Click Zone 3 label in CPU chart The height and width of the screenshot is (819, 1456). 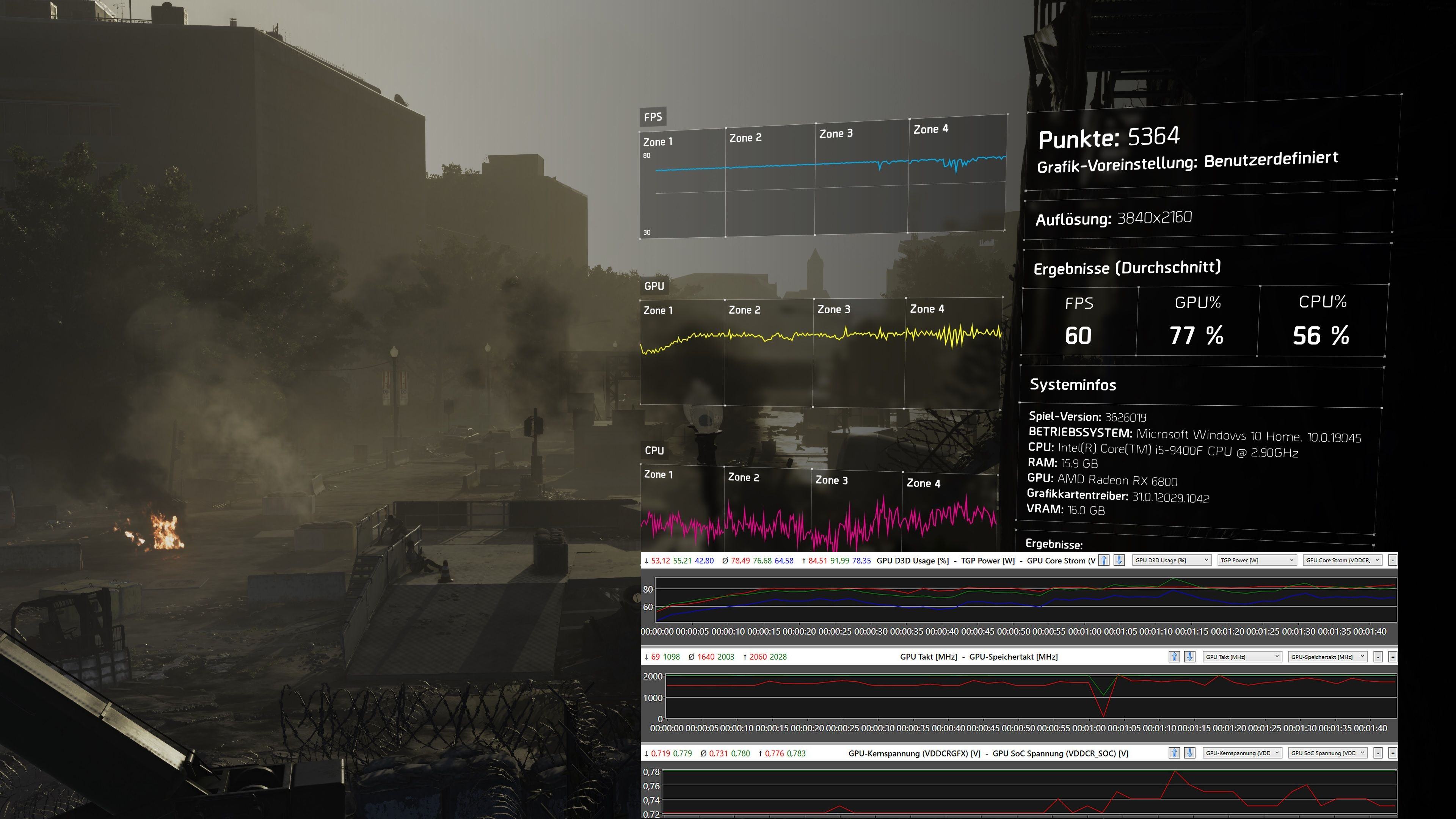click(832, 480)
